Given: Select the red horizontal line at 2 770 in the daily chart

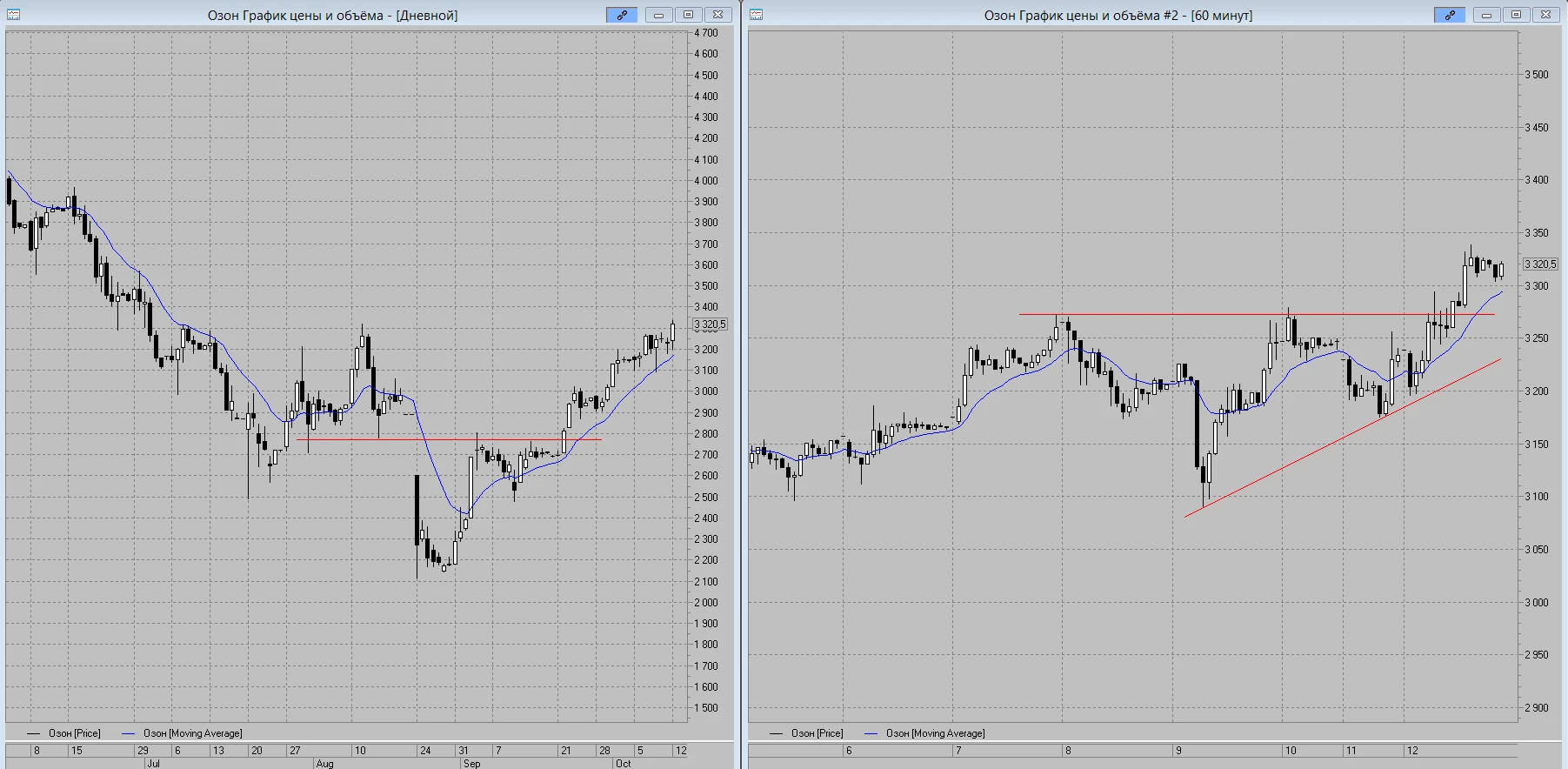Looking at the screenshot, I should pyautogui.click(x=449, y=439).
